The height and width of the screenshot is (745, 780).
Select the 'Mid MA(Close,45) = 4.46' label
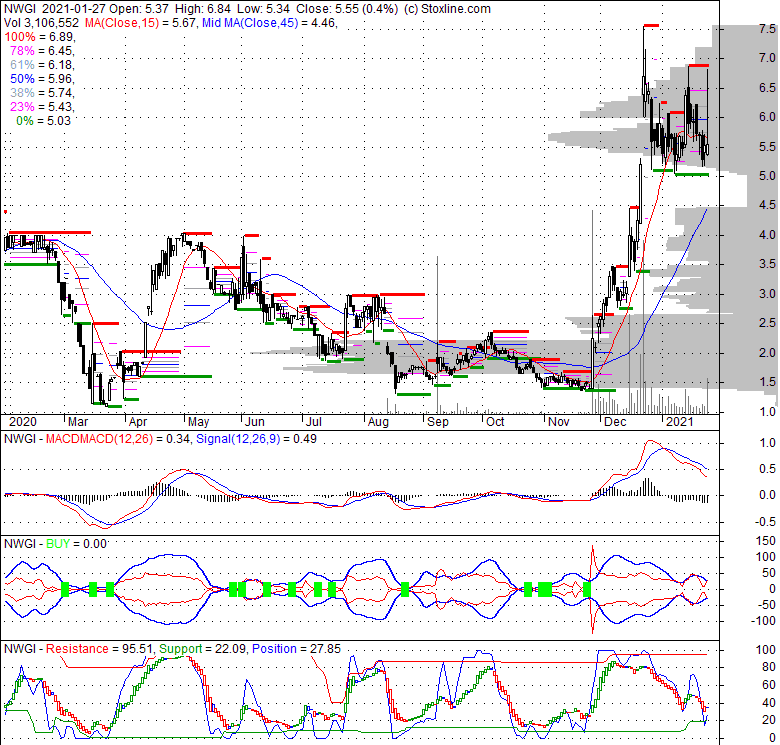click(x=269, y=23)
